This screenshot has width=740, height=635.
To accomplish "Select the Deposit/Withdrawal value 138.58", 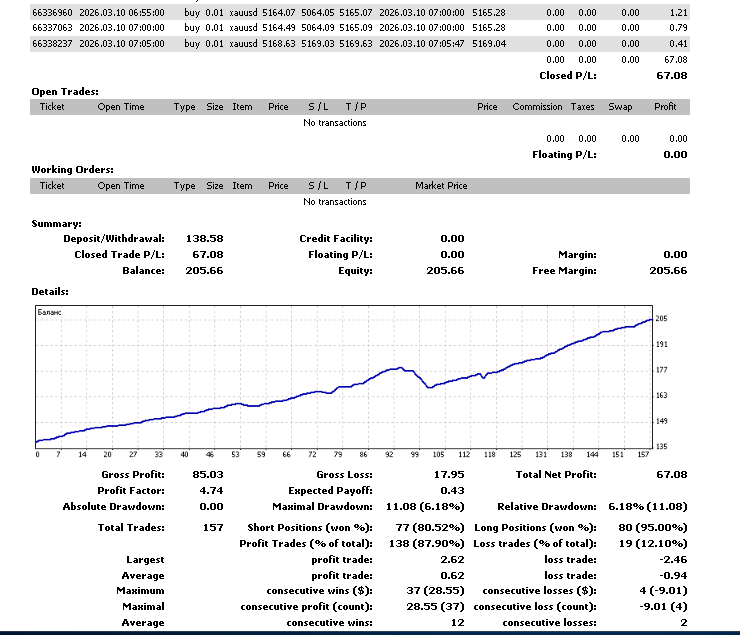I will (204, 239).
